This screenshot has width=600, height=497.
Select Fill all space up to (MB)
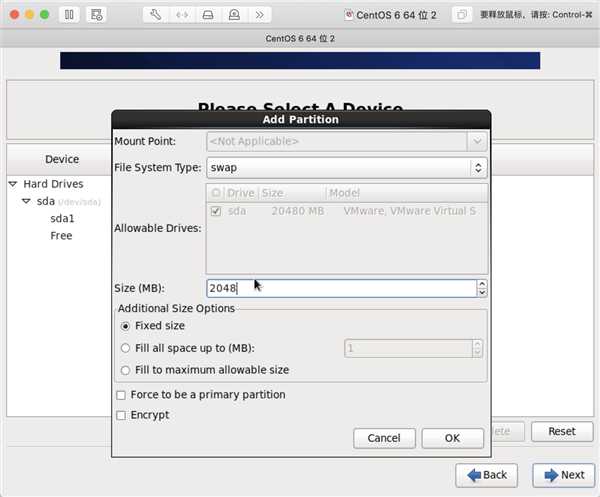point(125,348)
